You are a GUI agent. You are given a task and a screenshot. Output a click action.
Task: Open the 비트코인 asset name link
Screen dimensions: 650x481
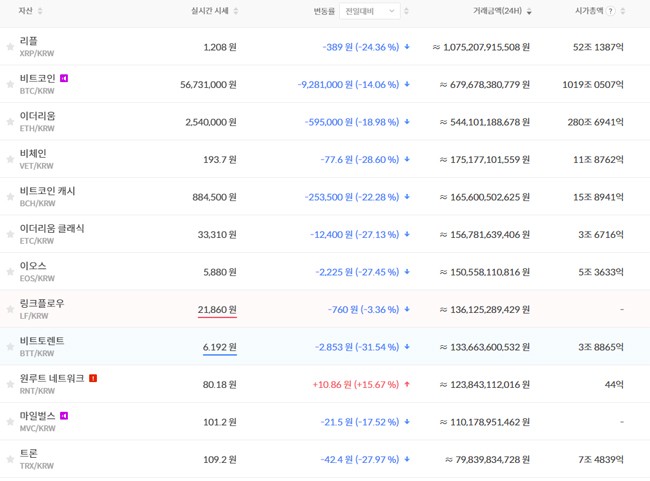37,78
